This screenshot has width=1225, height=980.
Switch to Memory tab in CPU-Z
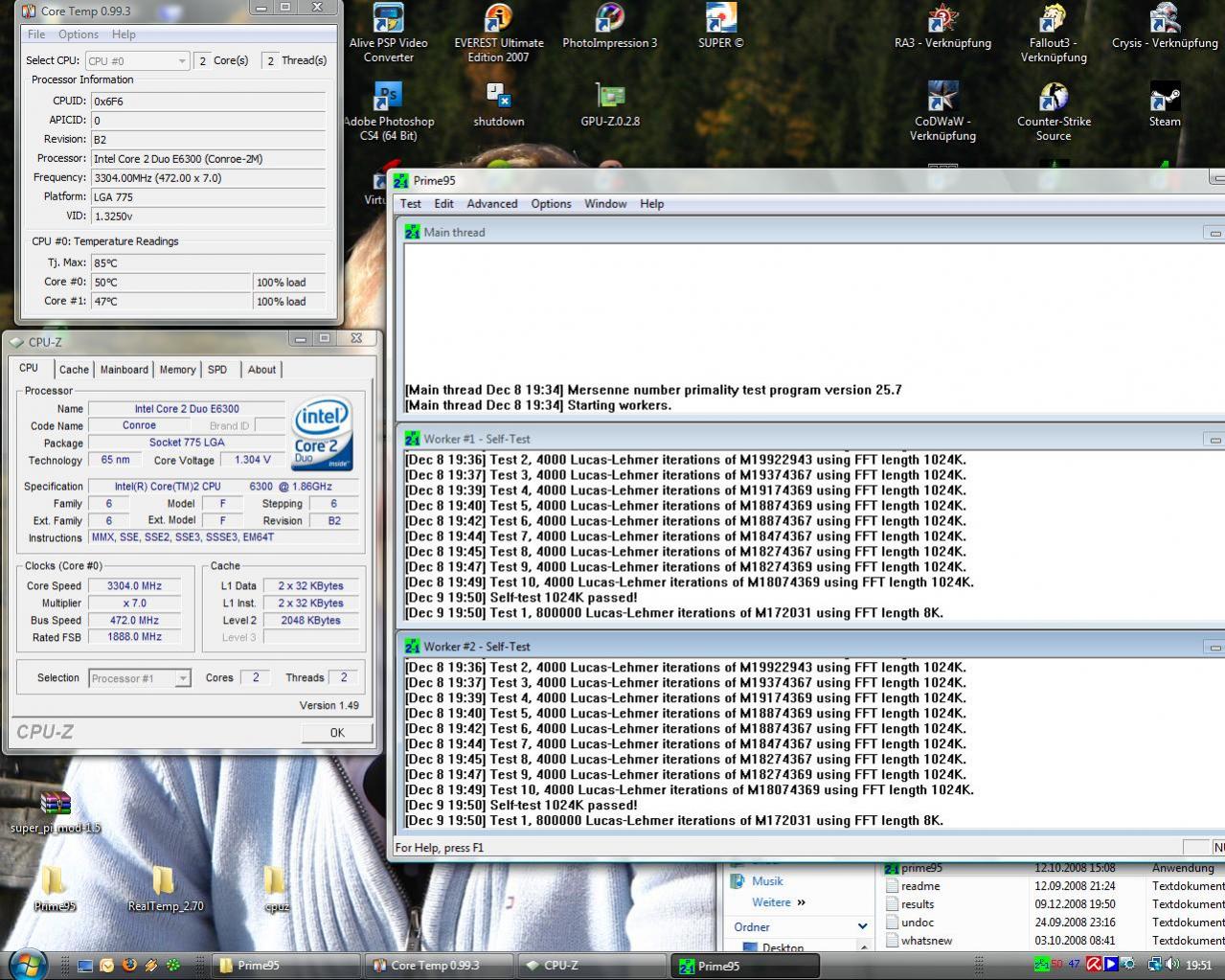tap(177, 370)
